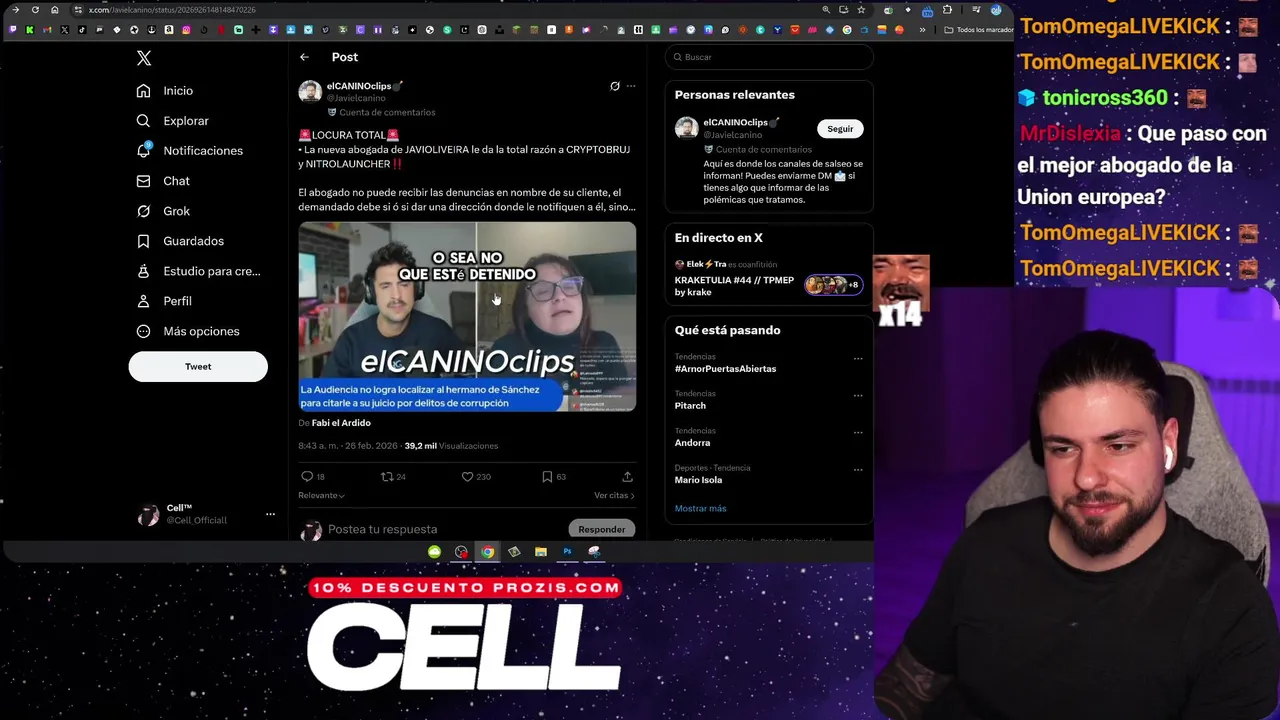
Task: Click Chrome icon in taskbar
Action: (x=487, y=552)
